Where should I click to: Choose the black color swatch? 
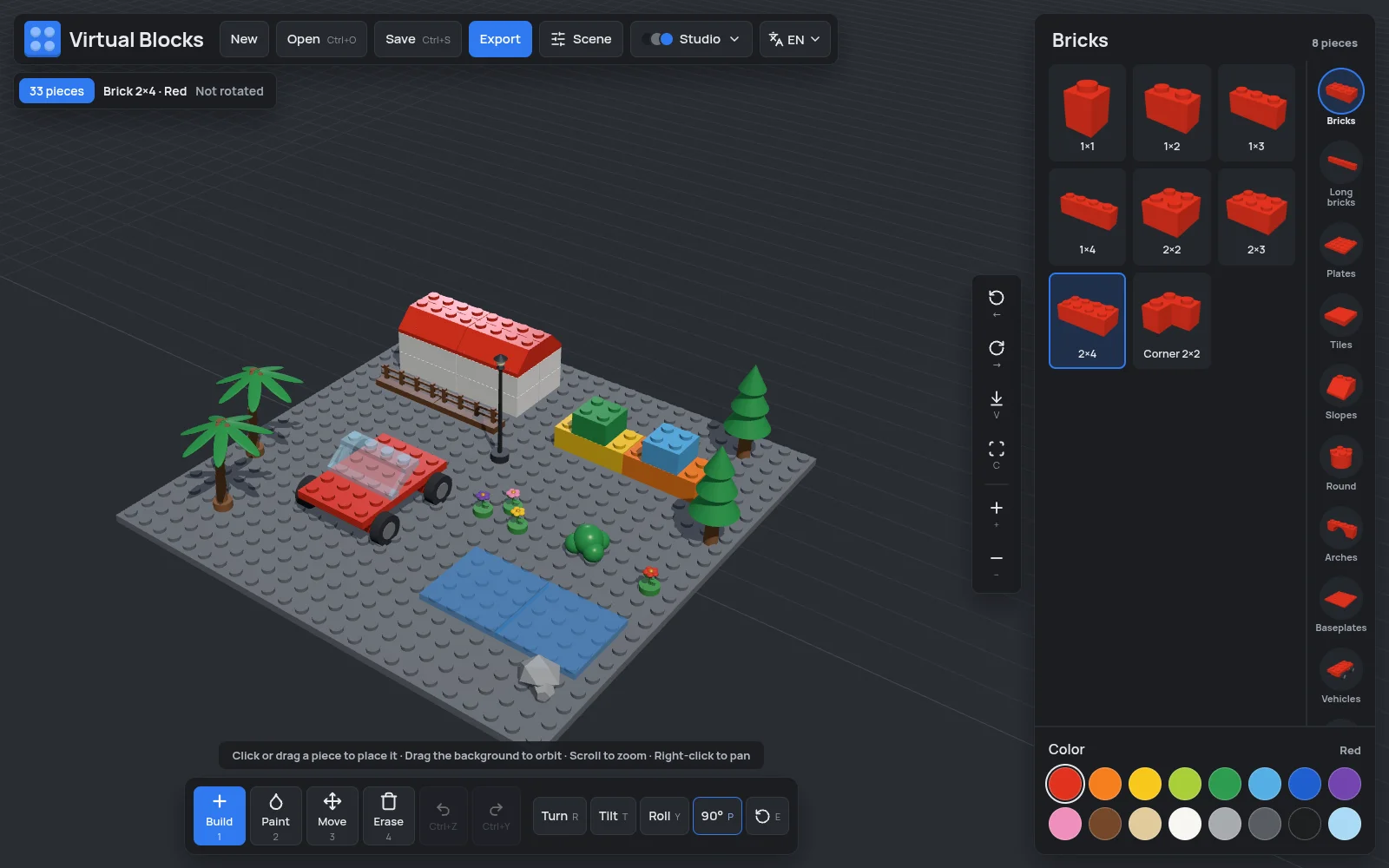click(x=1305, y=824)
